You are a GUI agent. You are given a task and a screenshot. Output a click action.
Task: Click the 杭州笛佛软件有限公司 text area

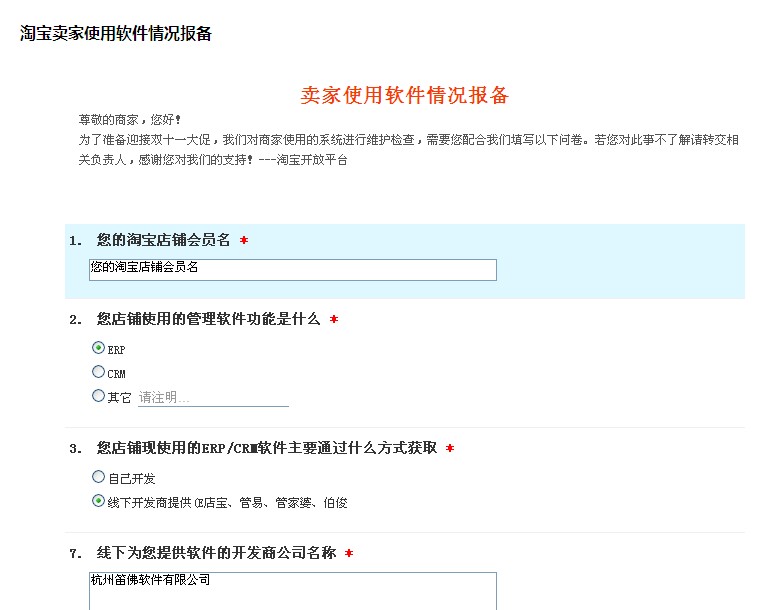292,590
